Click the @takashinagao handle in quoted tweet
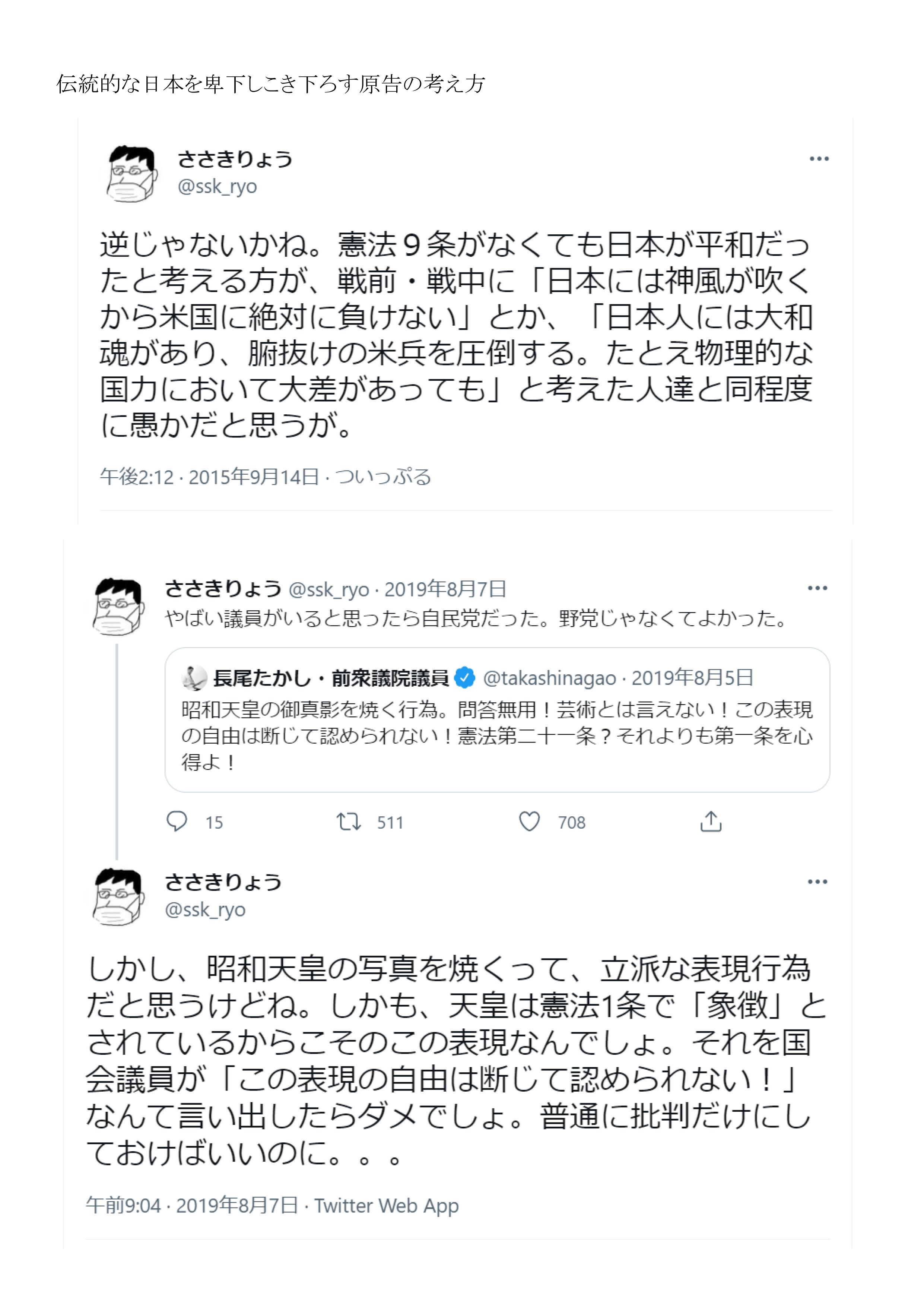 549,678
